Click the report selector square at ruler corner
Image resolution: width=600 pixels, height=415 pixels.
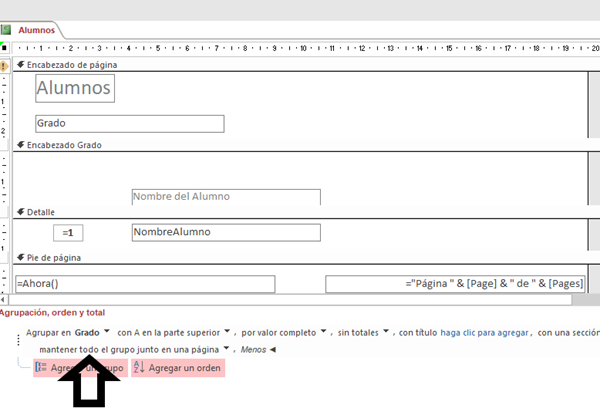pyautogui.click(x=4, y=48)
